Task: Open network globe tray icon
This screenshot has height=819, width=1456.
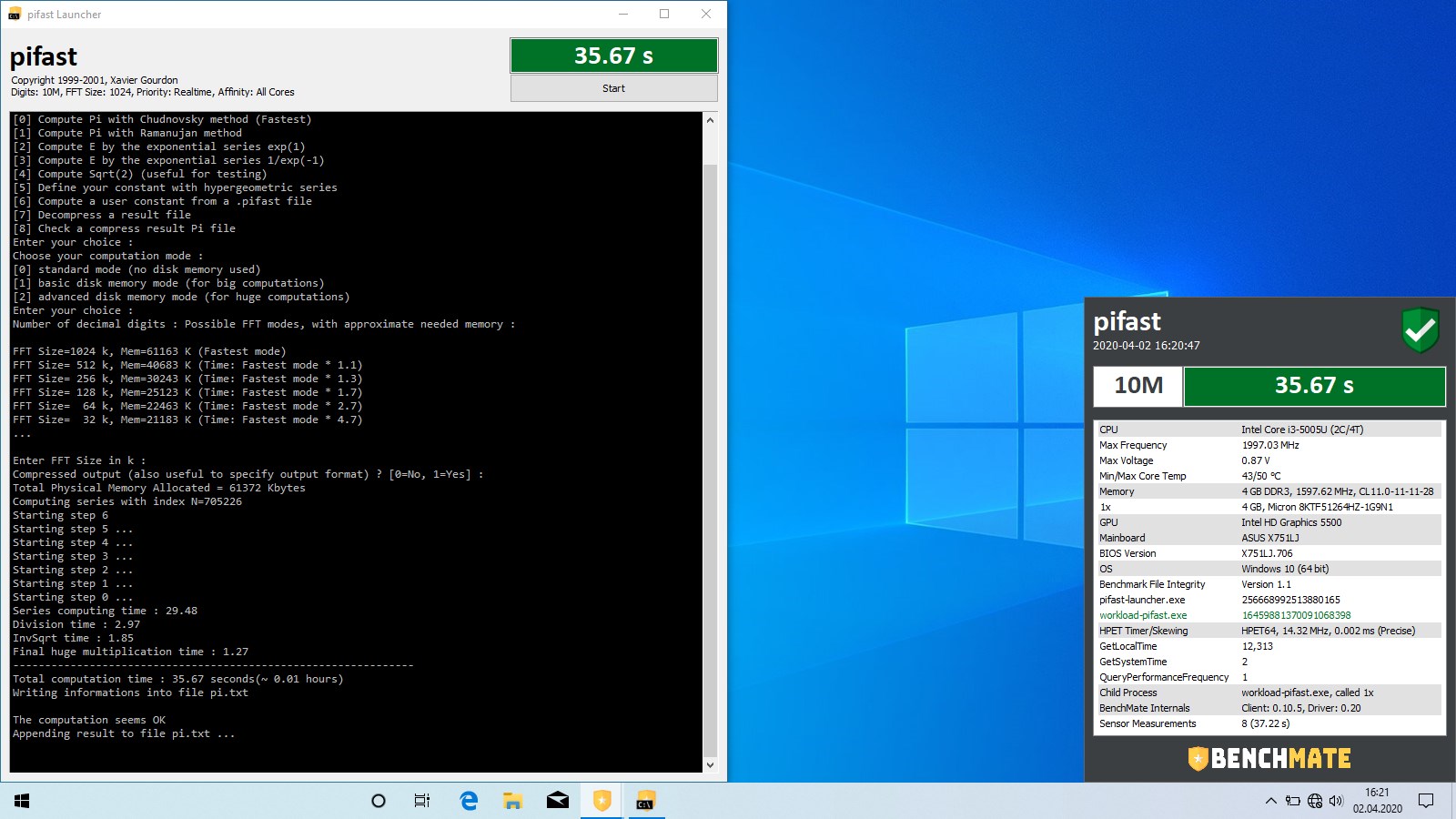Action: [1314, 801]
